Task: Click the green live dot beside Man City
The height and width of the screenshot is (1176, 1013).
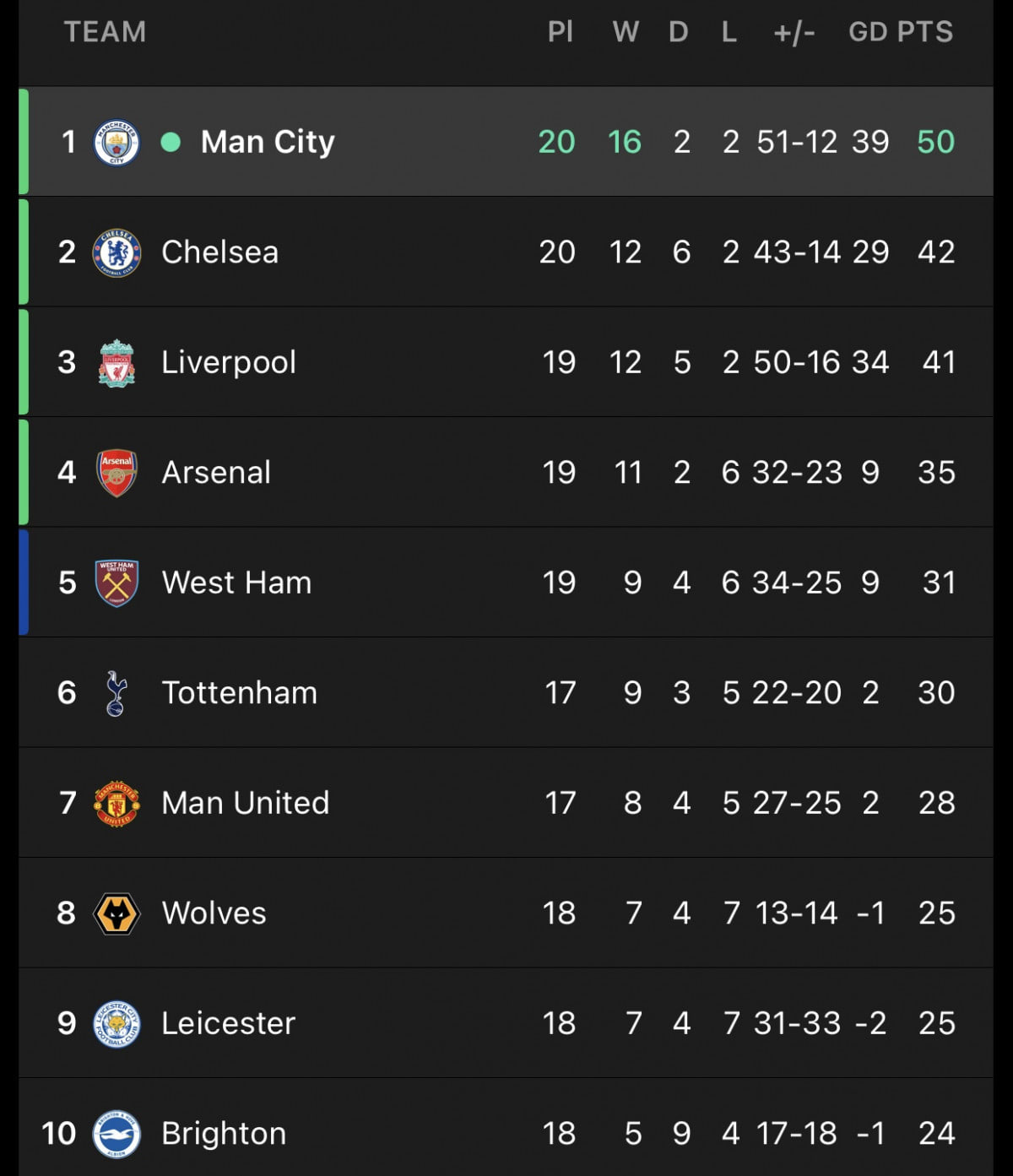Action: tap(171, 142)
